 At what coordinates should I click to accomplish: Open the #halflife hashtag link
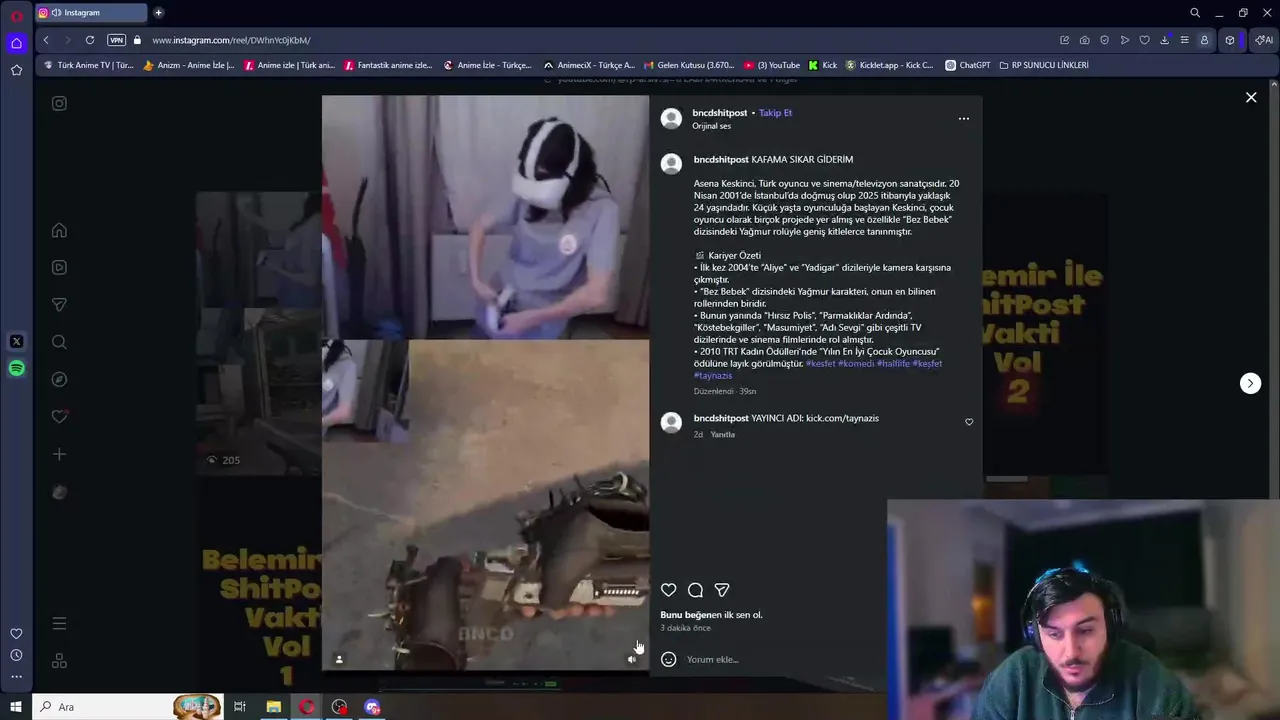click(893, 363)
